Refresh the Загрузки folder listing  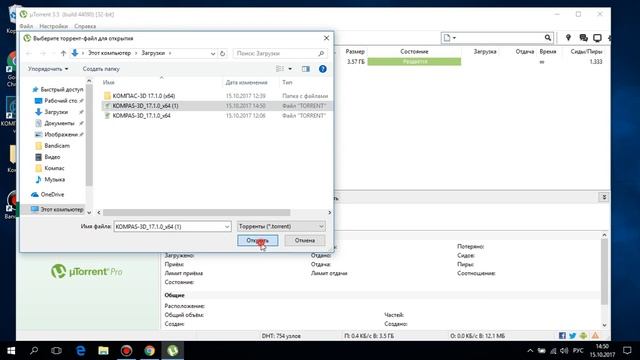222,53
